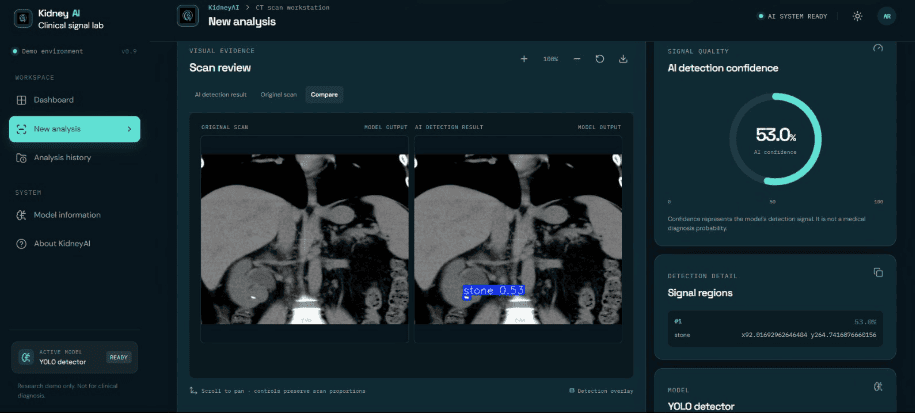Zoom in on scan with plus icon
Viewport: 915px width, 413px height.
click(524, 59)
